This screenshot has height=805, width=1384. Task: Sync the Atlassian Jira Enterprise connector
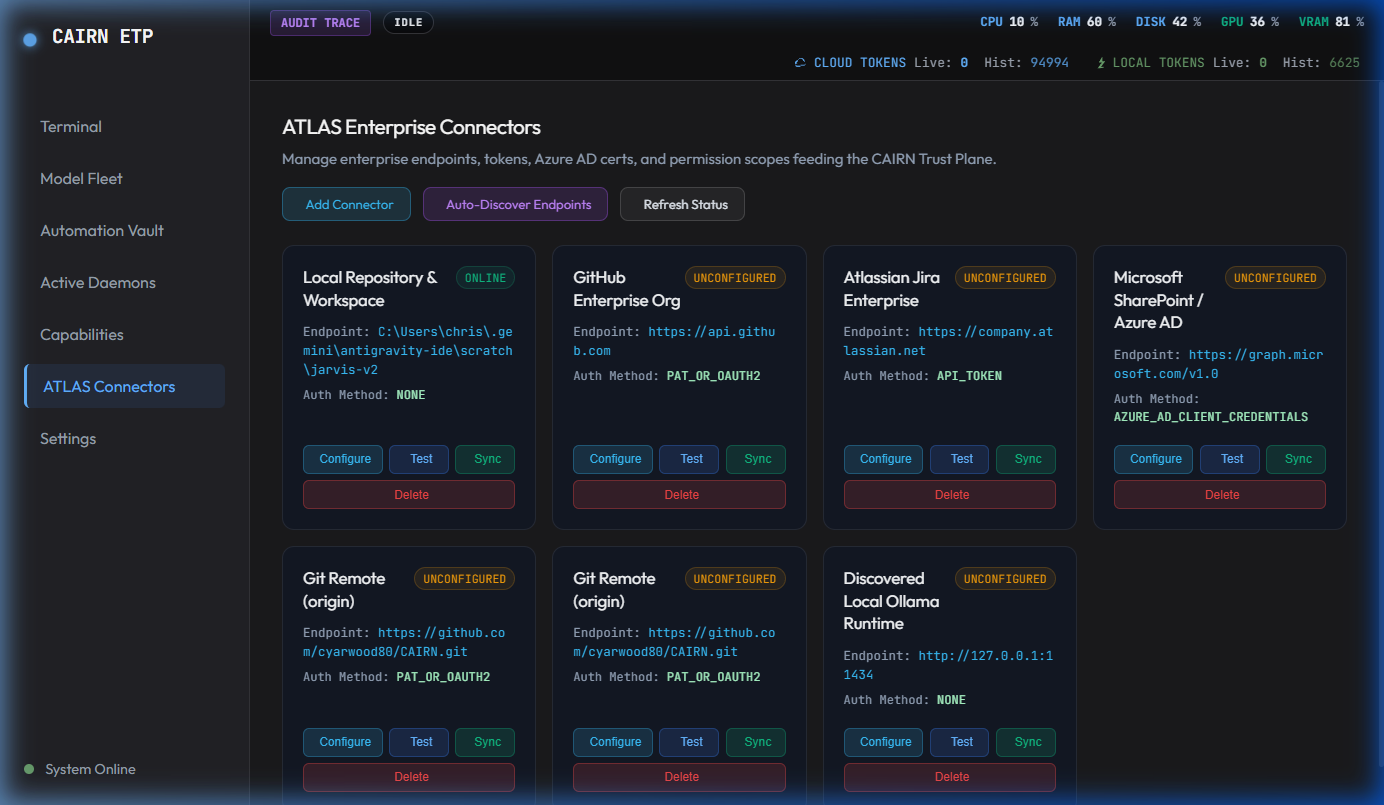pyautogui.click(x=1028, y=459)
